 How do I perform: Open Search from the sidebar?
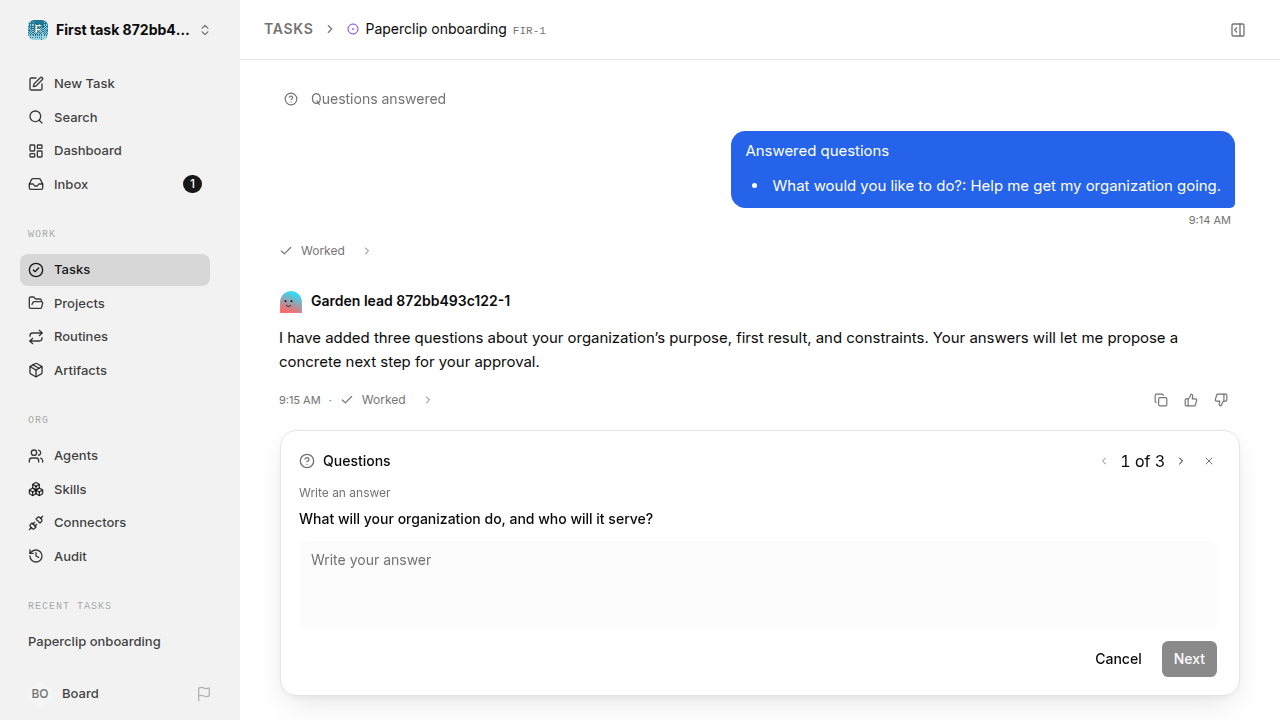[x=115, y=117]
